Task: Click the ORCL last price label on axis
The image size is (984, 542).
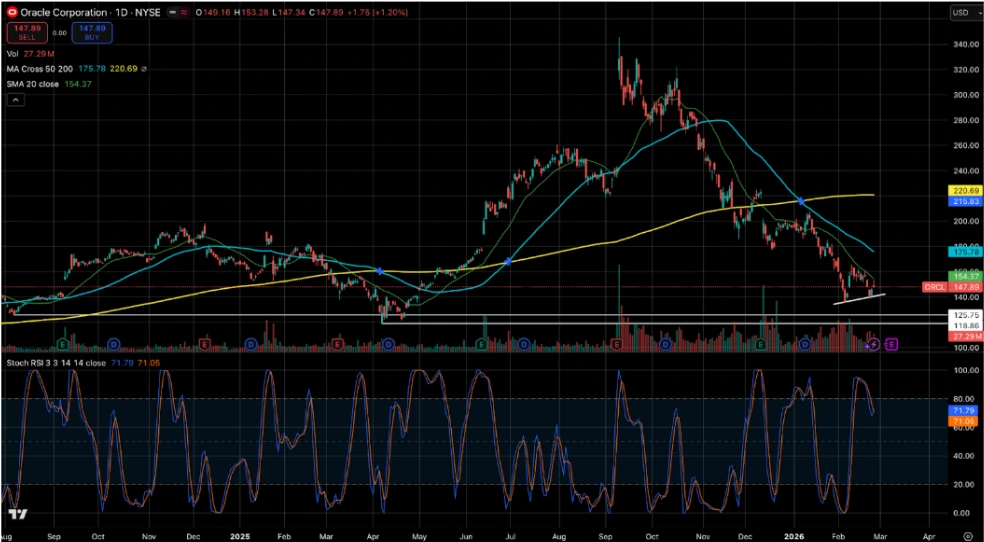Action: (x=934, y=287)
